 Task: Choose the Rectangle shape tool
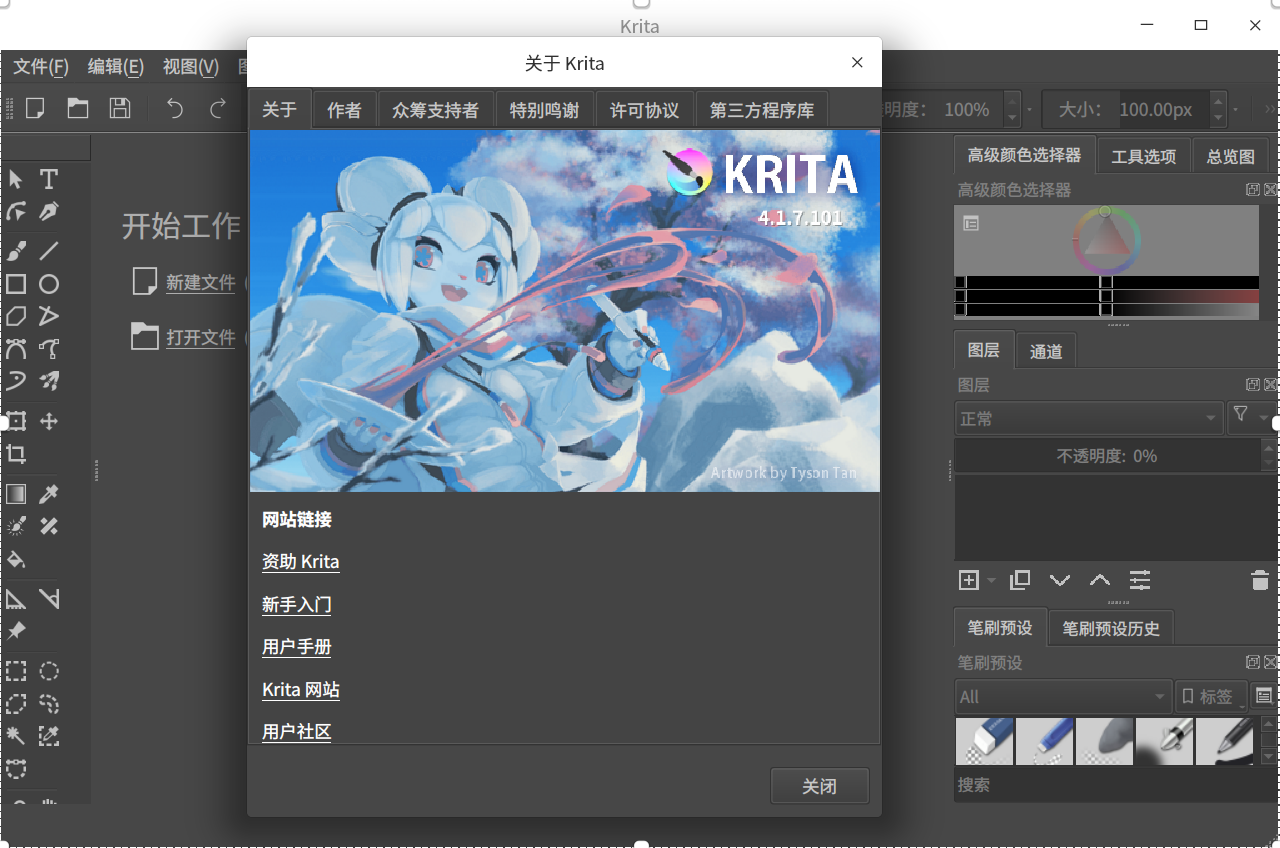(16, 284)
